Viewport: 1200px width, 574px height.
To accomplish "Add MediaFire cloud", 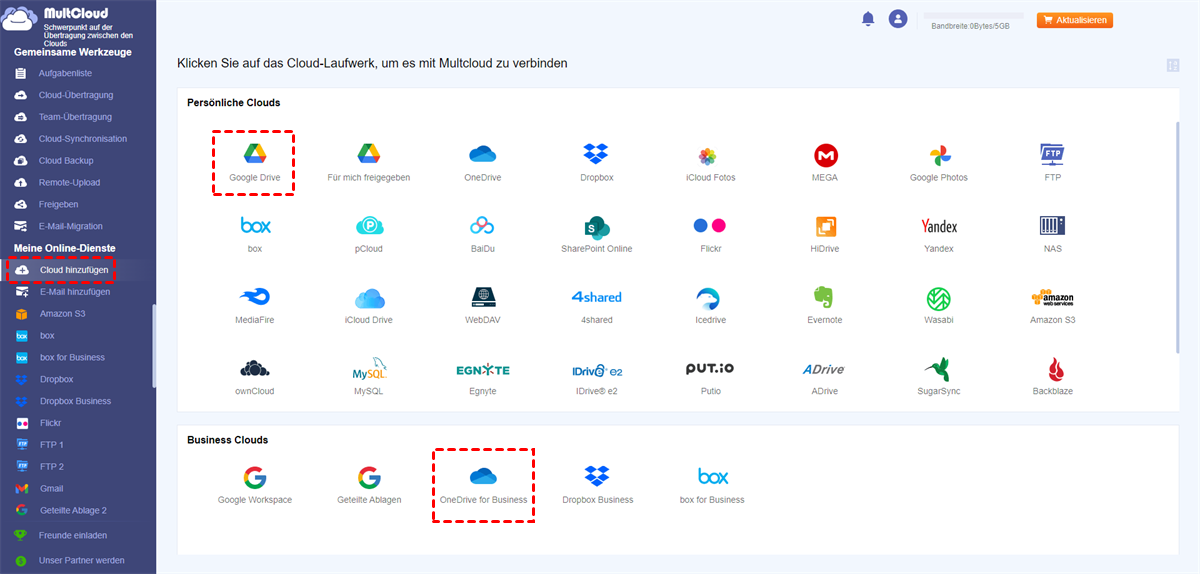I will 255,297.
